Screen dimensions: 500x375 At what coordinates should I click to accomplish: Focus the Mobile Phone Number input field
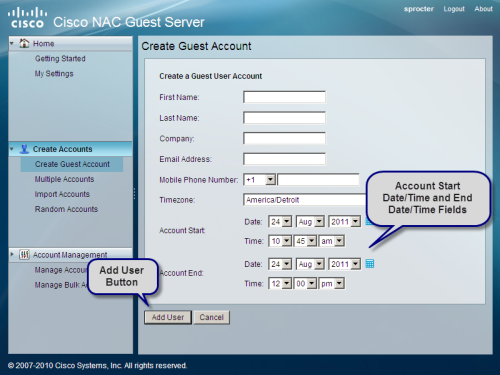(318, 180)
